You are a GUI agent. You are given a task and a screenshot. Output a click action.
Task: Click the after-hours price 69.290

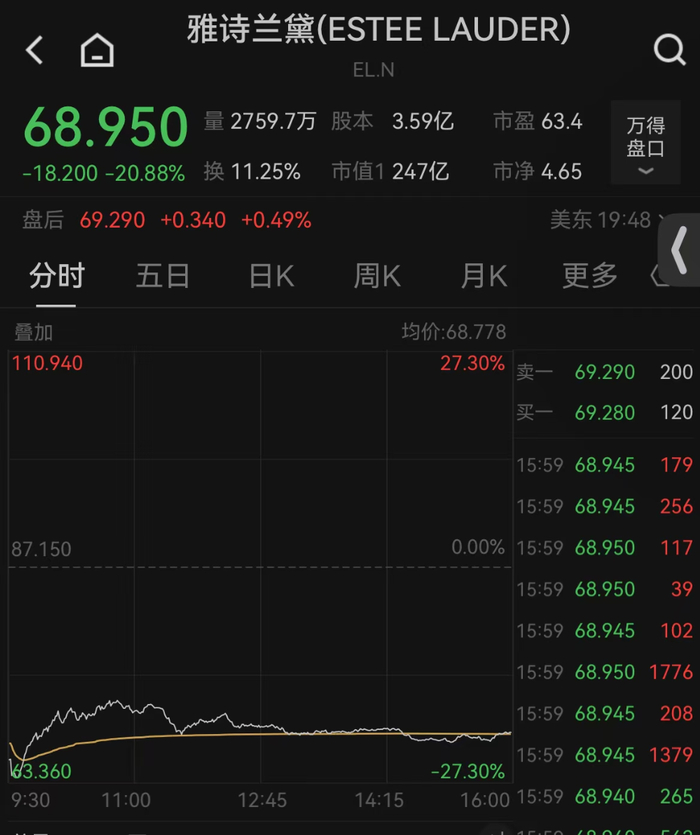(112, 220)
